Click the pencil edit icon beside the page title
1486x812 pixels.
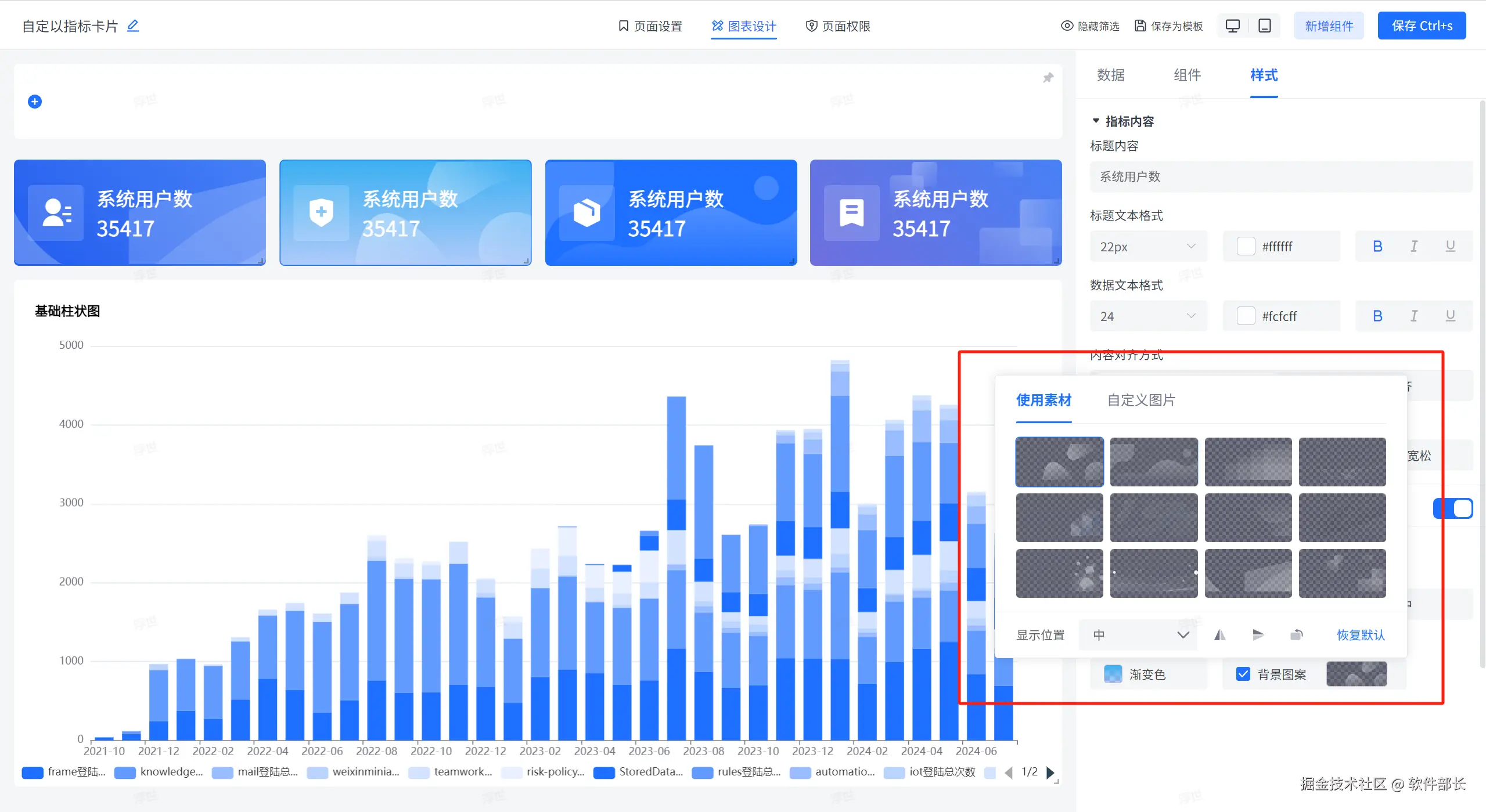(133, 26)
